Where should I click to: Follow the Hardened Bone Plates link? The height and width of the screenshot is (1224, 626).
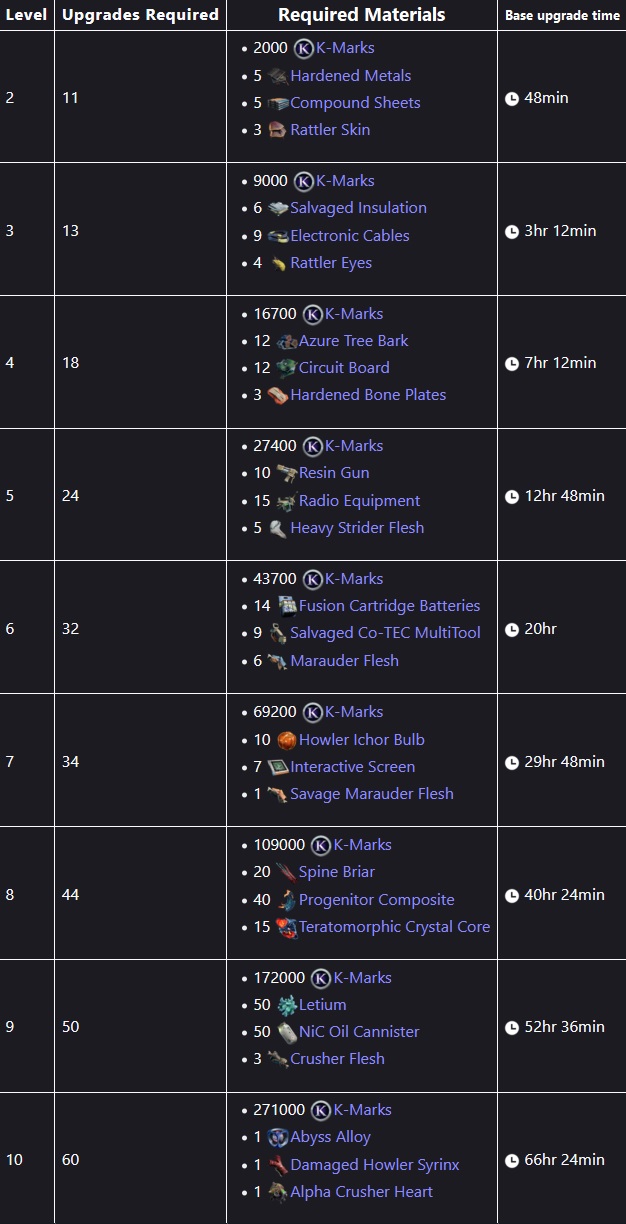tap(368, 395)
